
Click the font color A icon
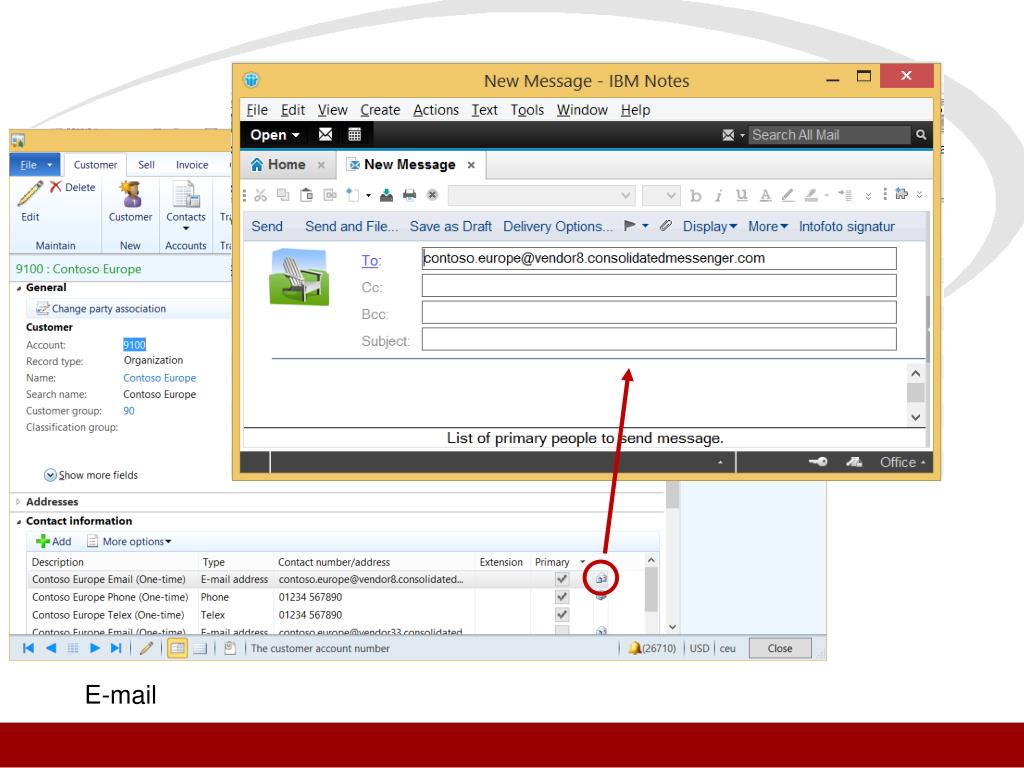[765, 195]
